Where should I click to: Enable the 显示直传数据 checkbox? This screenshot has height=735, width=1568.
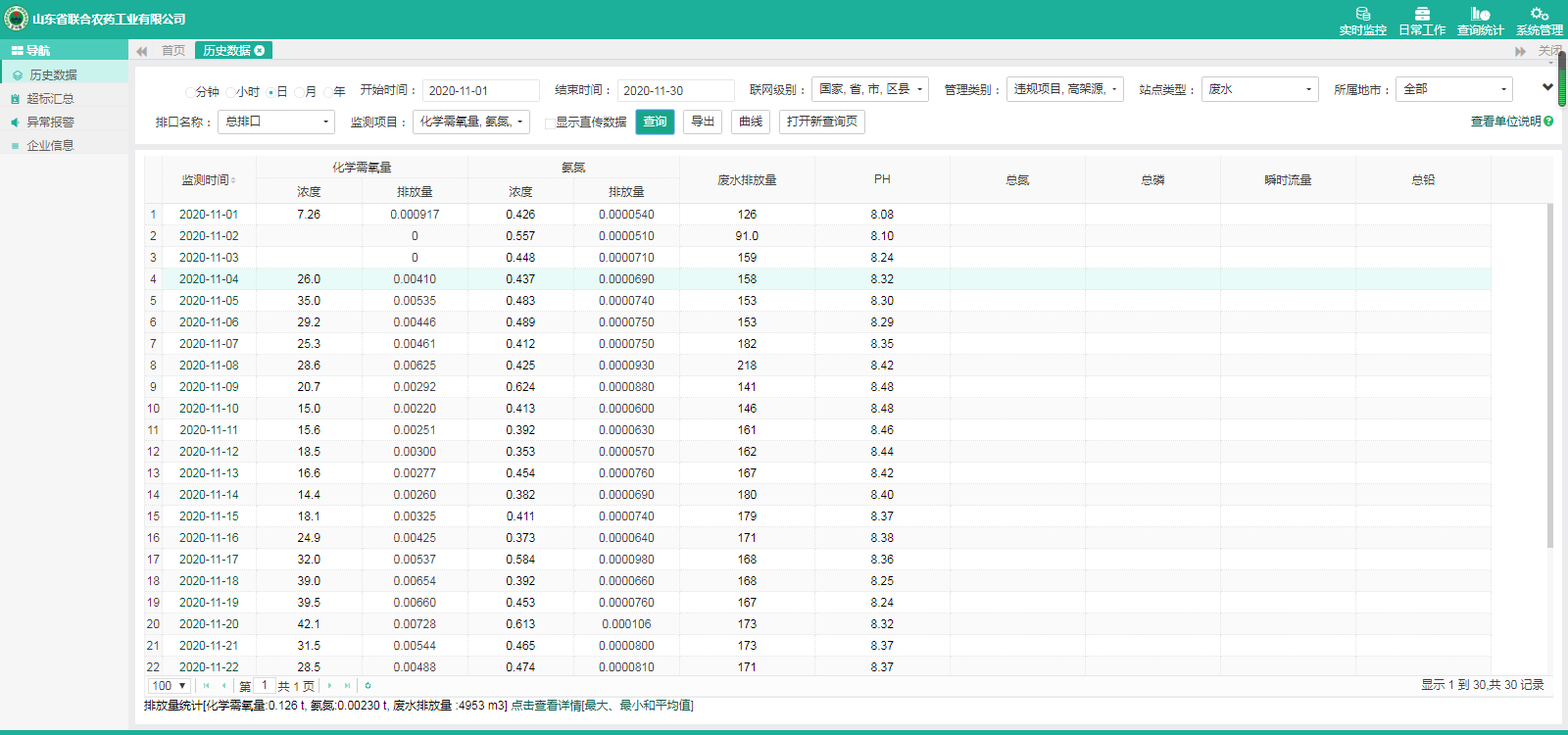550,122
